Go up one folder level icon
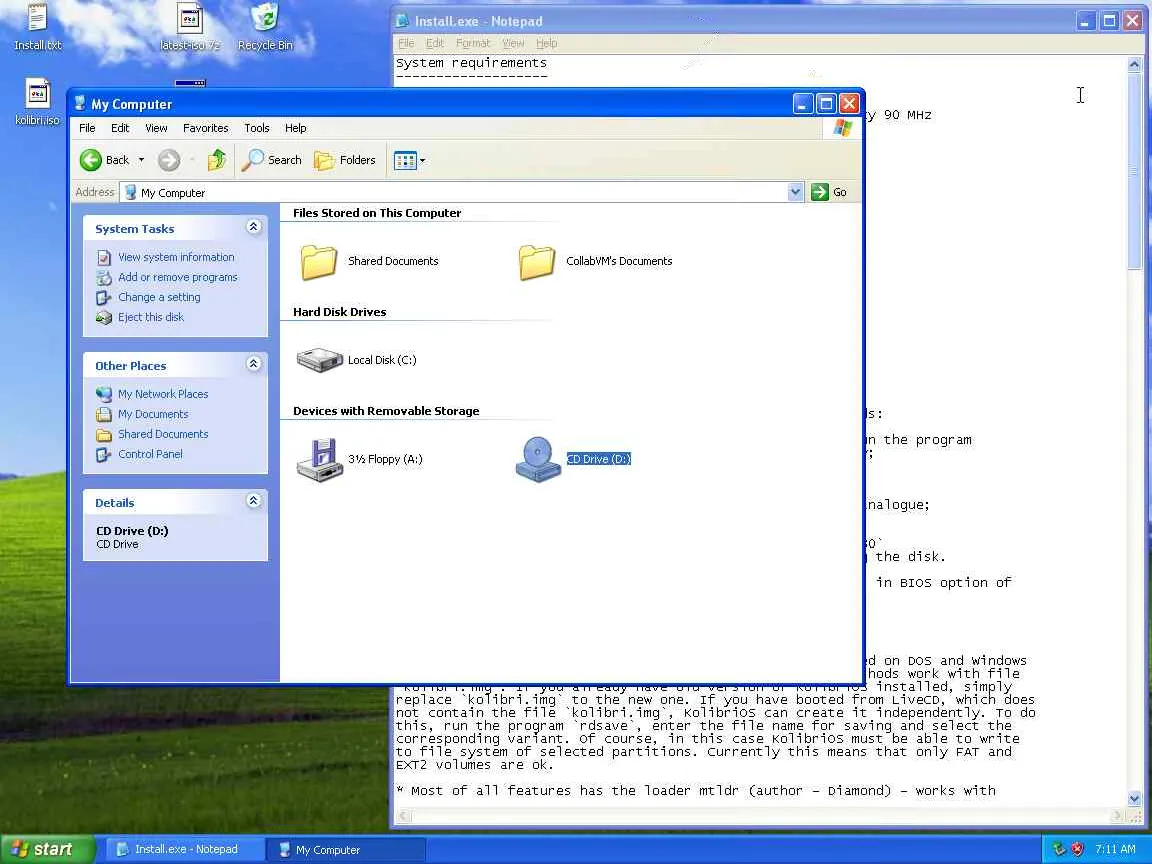 point(217,159)
